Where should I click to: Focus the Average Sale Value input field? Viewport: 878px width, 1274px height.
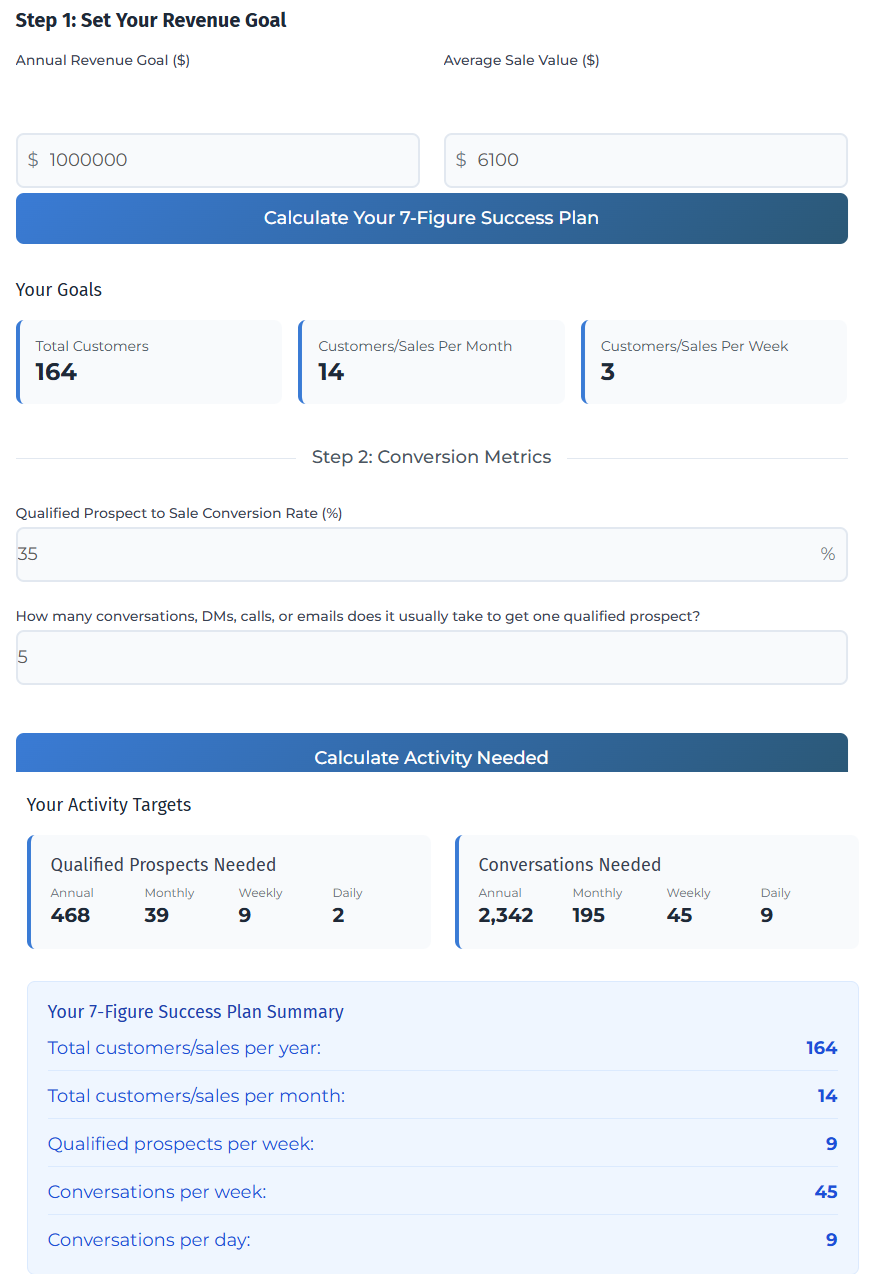(x=658, y=160)
